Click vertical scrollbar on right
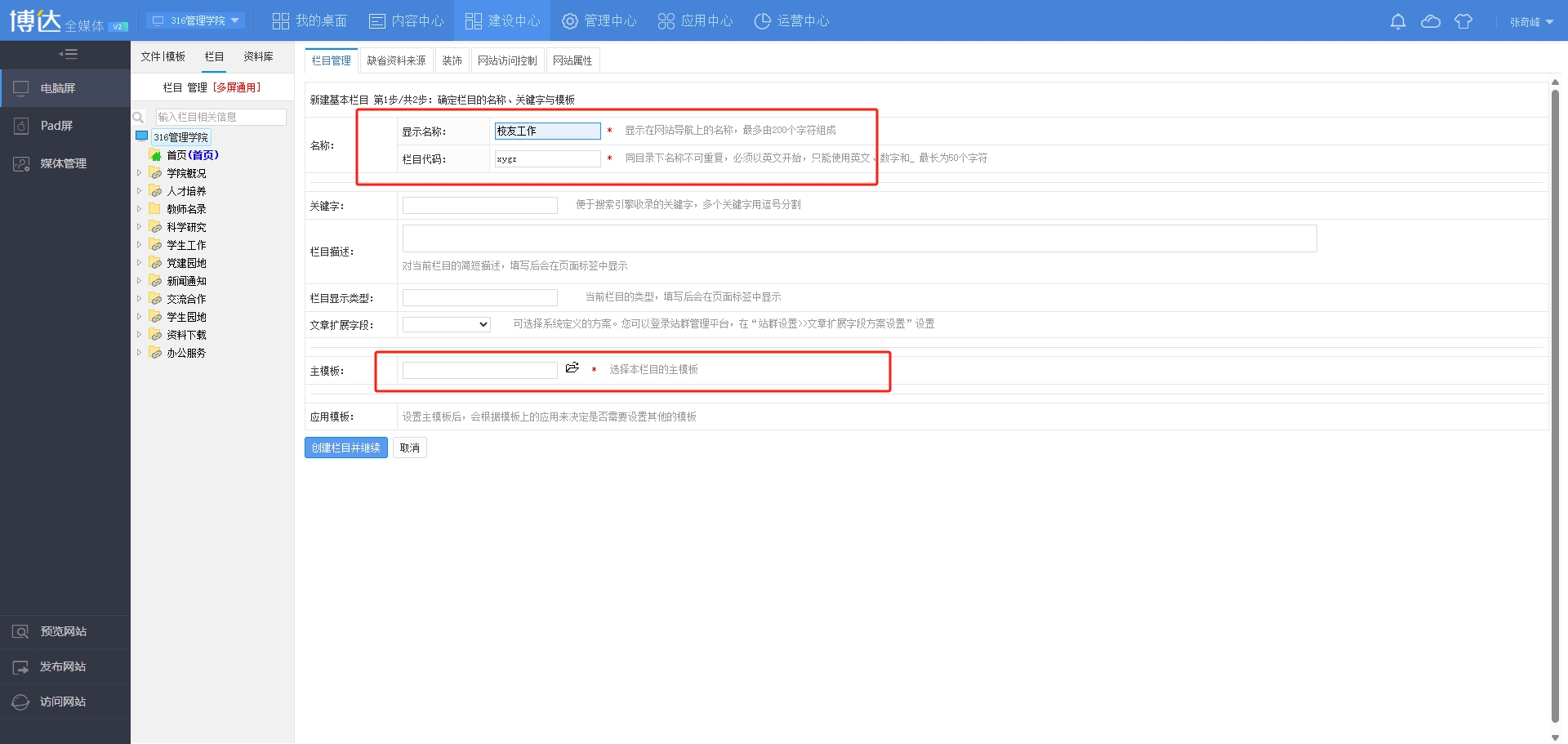Viewport: 1568px width, 744px height. point(1555,406)
